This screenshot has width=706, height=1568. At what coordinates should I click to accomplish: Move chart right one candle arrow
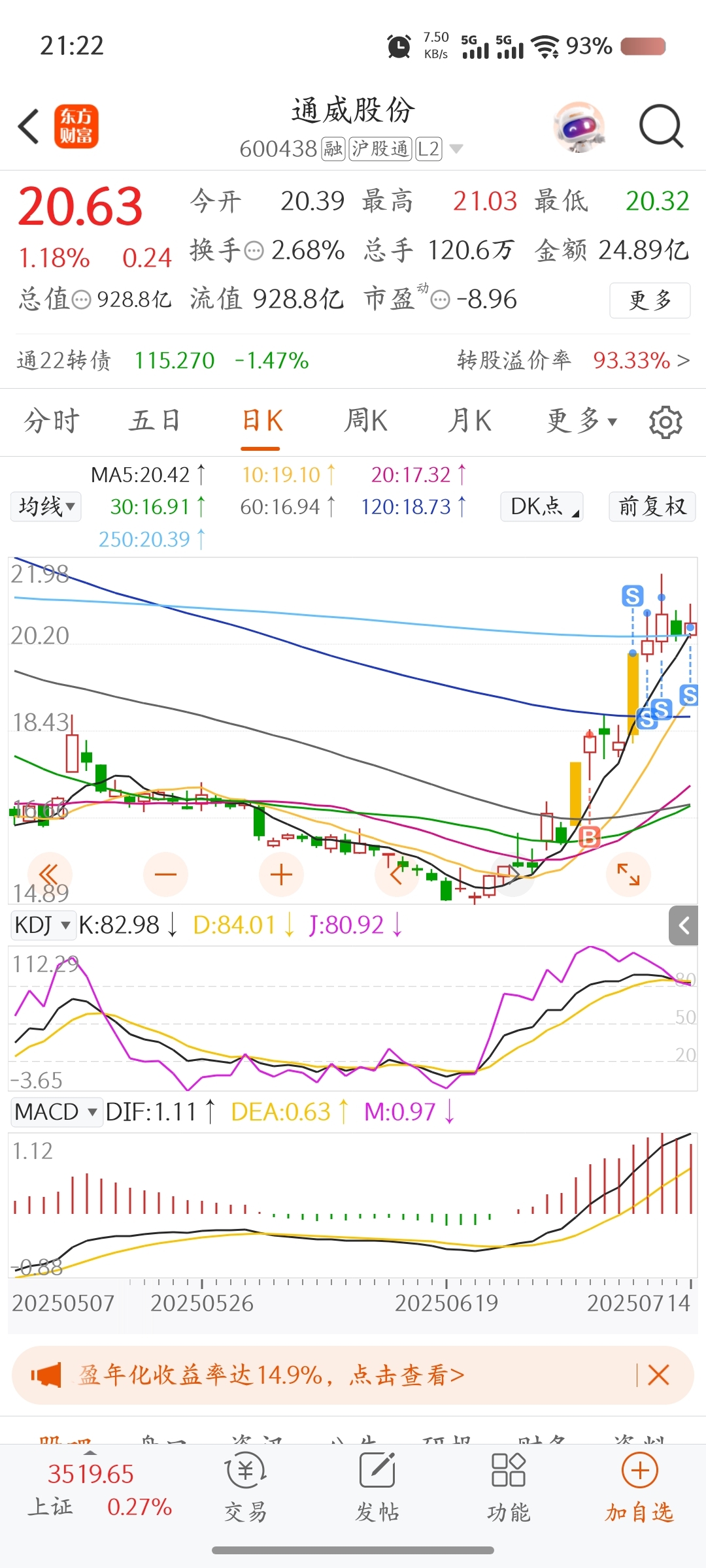pyautogui.click(x=513, y=874)
